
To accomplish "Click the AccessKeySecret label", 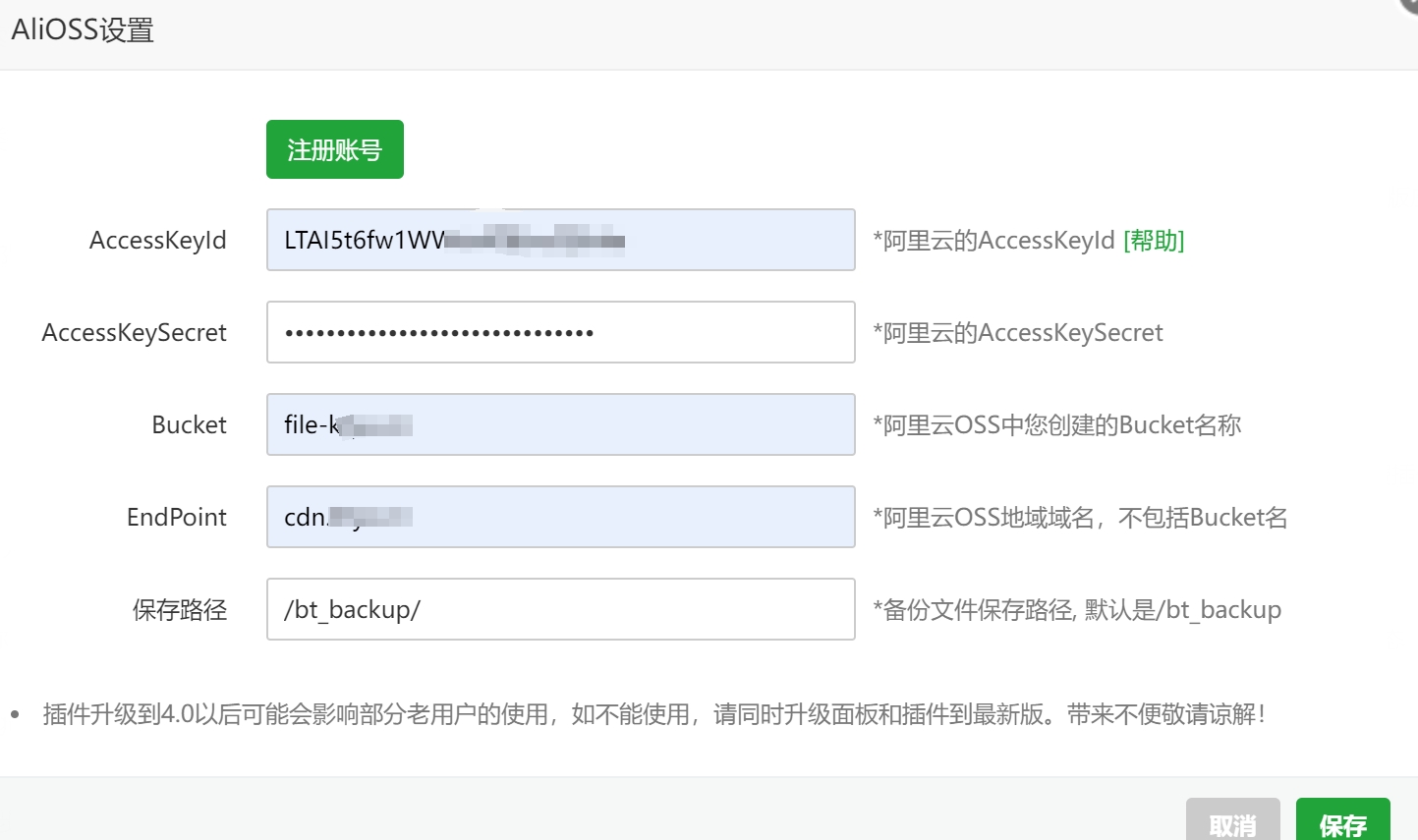I will (135, 333).
